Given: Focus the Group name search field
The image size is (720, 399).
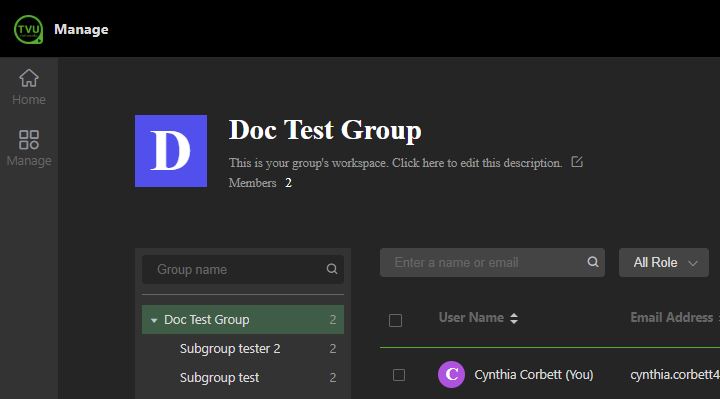Looking at the screenshot, I should tap(243, 270).
